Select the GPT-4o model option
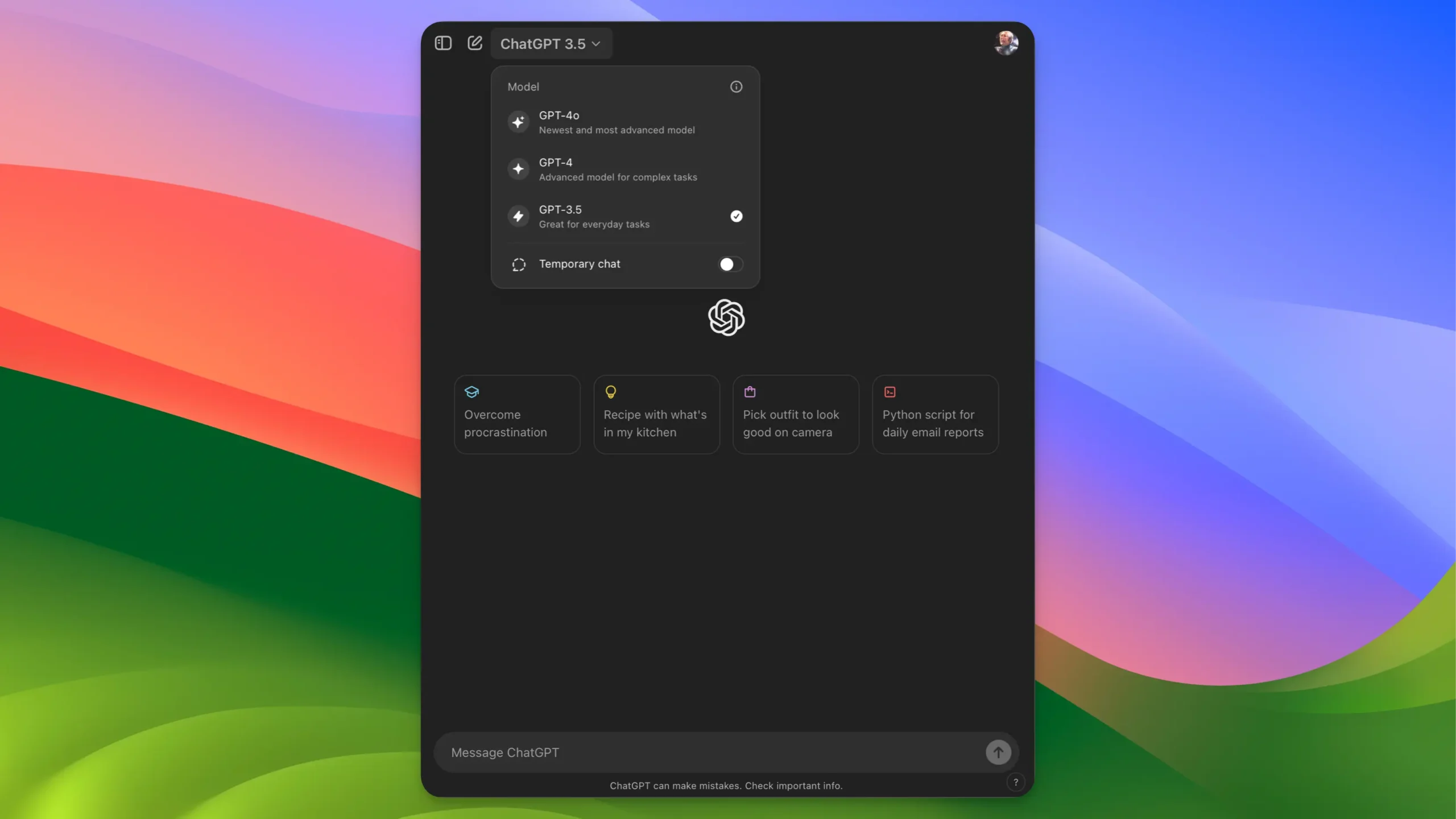The height and width of the screenshot is (819, 1456). pos(617,122)
